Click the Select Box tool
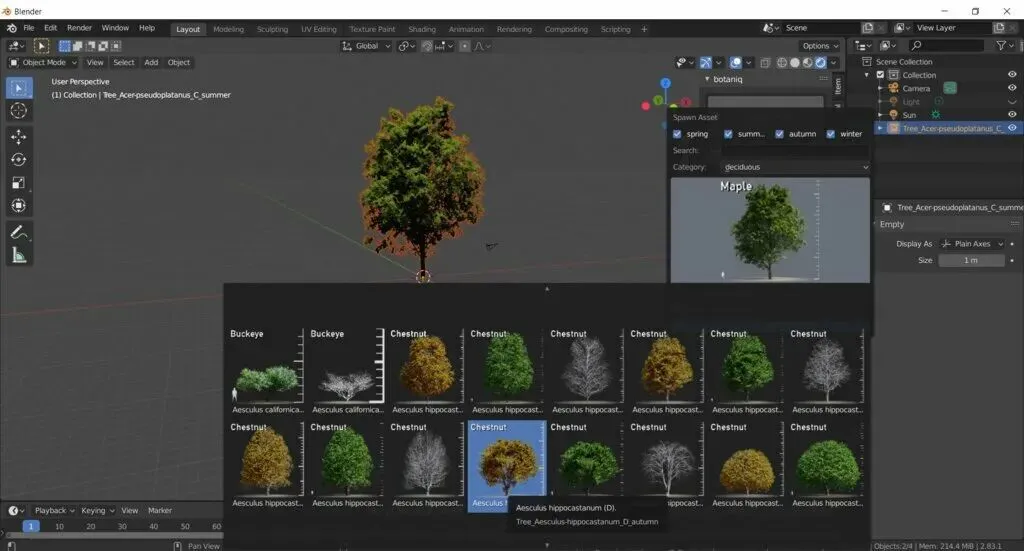Viewport: 1024px width, 551px height. coord(18,88)
